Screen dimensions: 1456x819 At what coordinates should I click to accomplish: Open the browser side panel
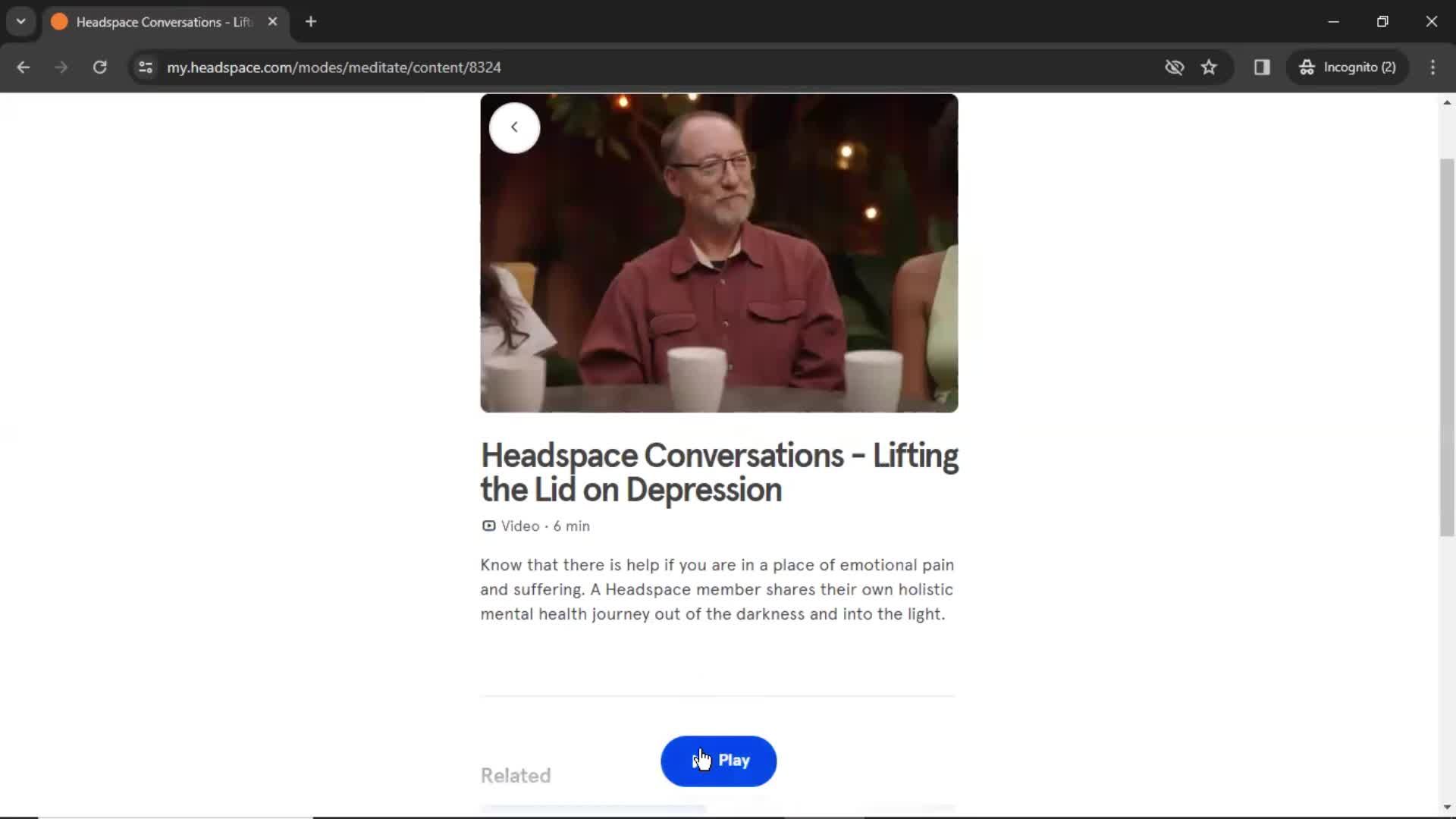(1262, 67)
